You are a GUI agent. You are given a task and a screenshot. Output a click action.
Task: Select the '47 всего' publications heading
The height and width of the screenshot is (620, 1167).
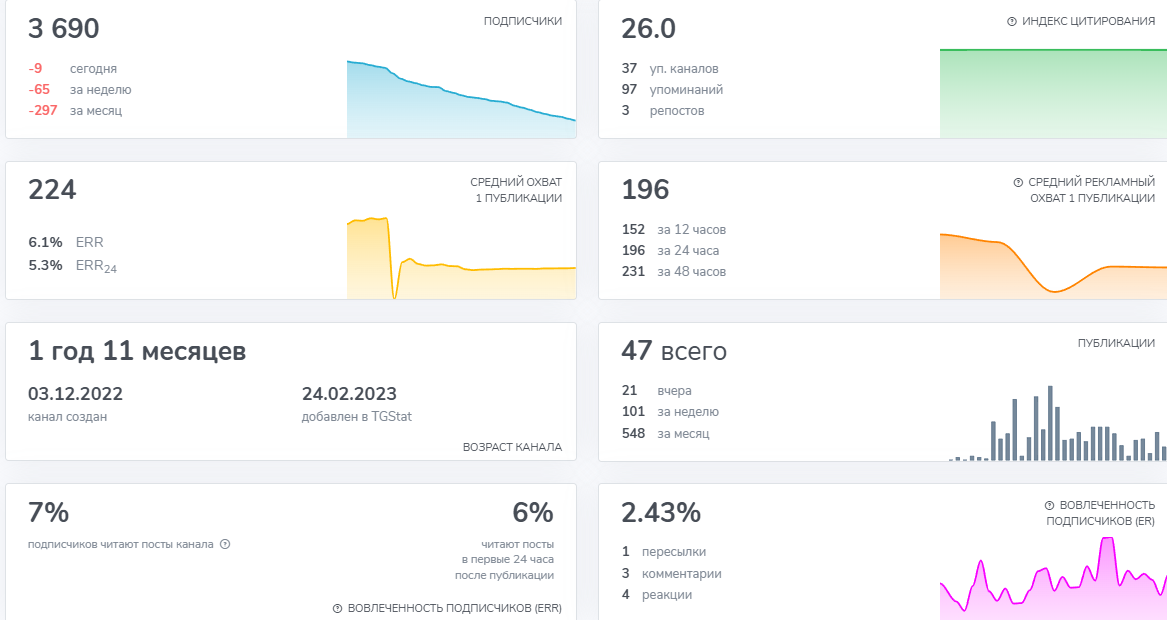point(674,352)
